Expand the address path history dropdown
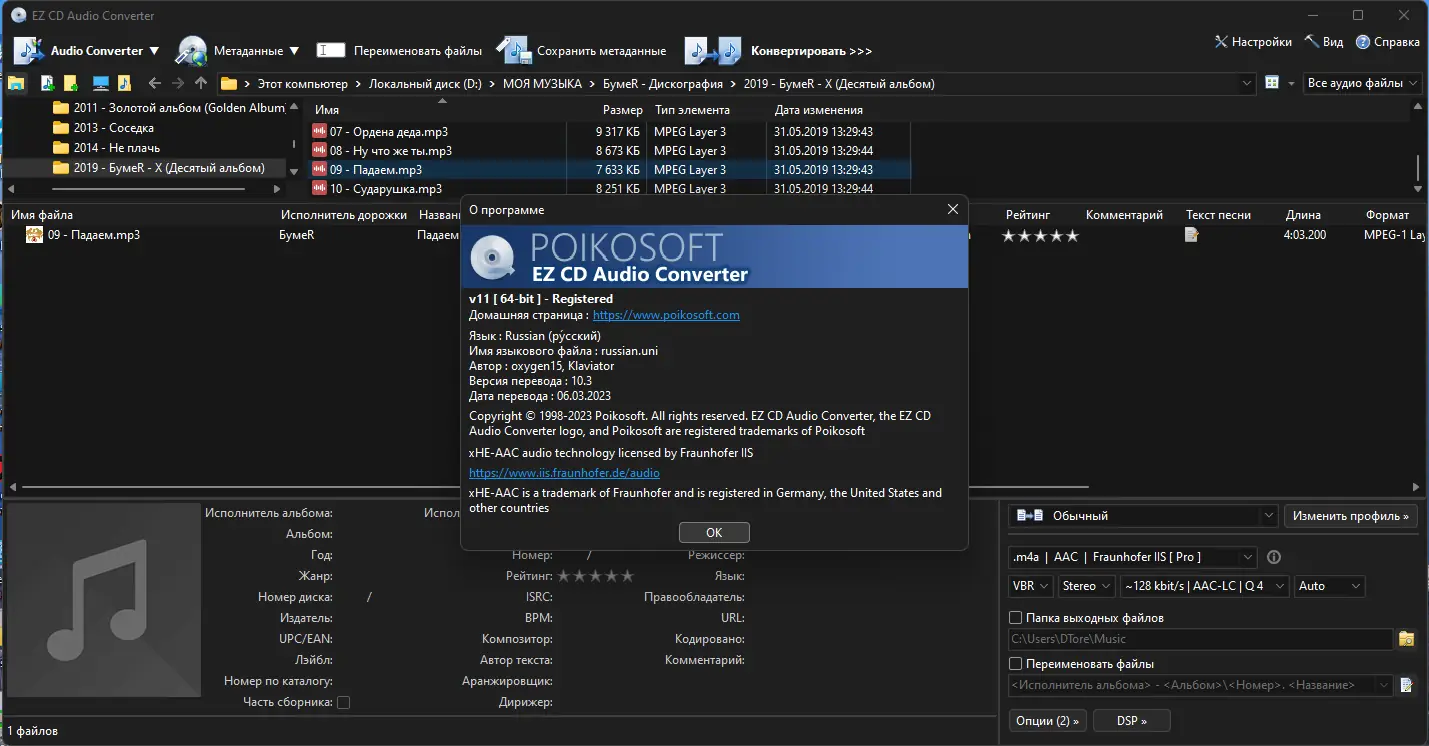 (1246, 84)
